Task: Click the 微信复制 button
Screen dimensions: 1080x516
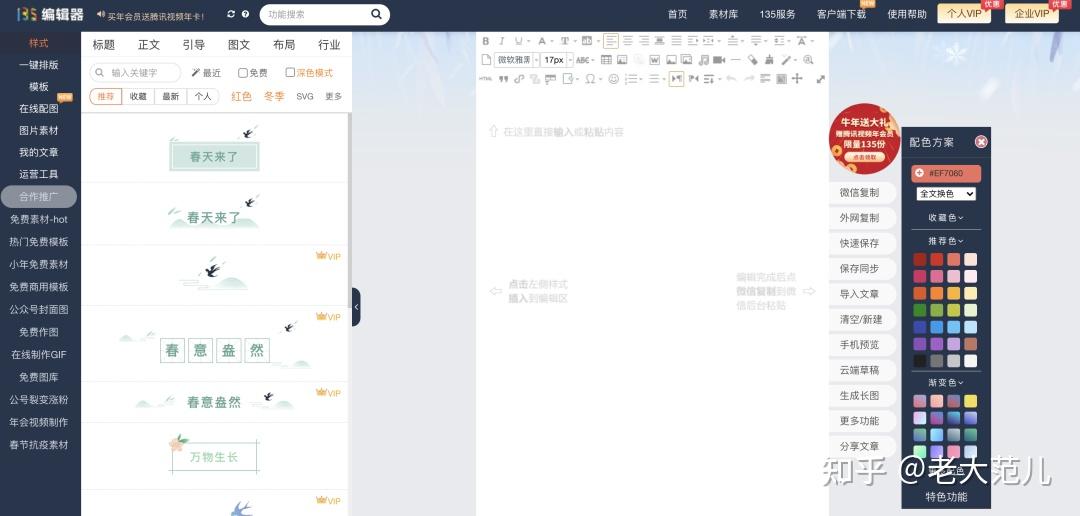Action: point(860,193)
